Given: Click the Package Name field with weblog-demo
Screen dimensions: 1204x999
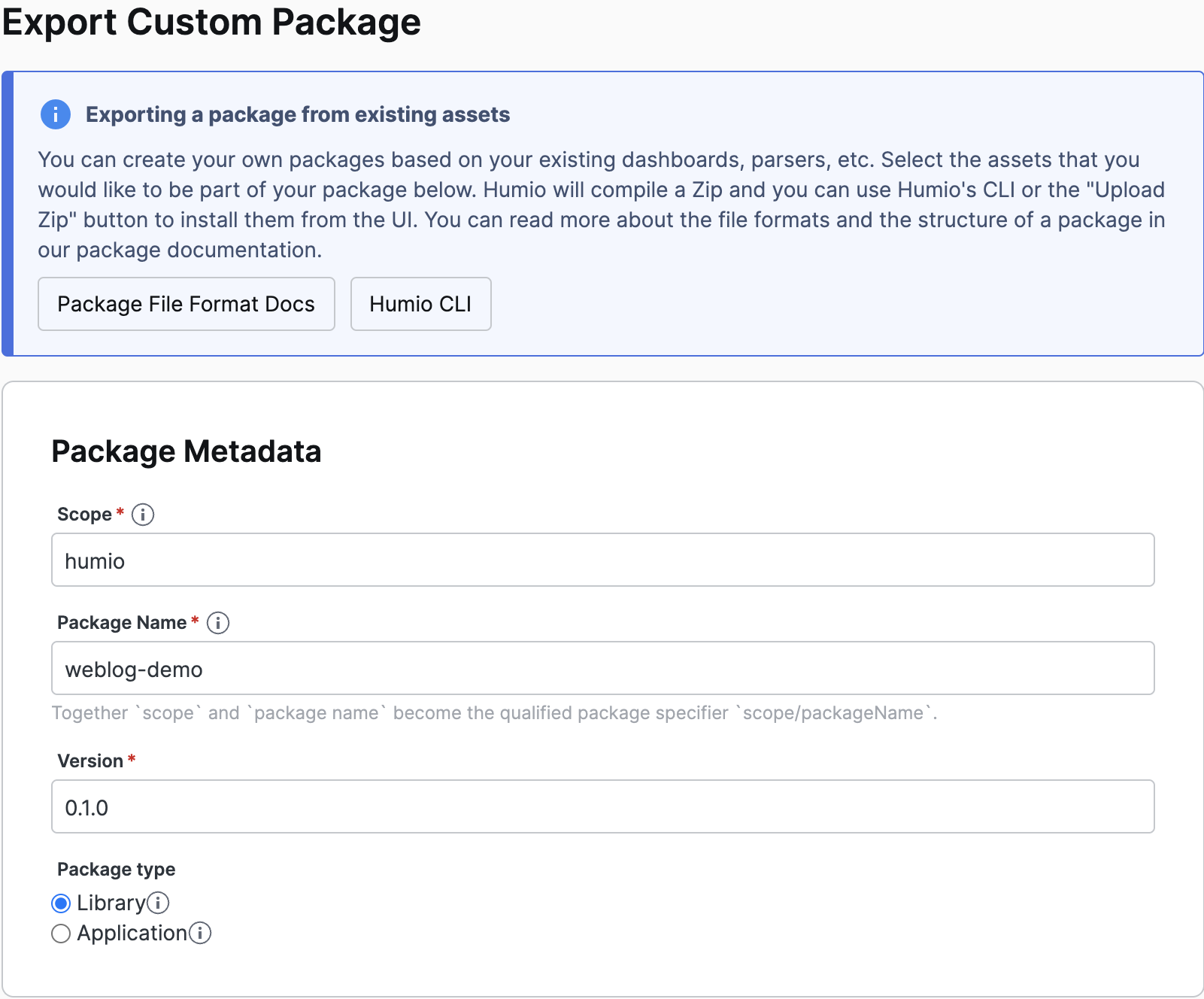Looking at the screenshot, I should 602,669.
